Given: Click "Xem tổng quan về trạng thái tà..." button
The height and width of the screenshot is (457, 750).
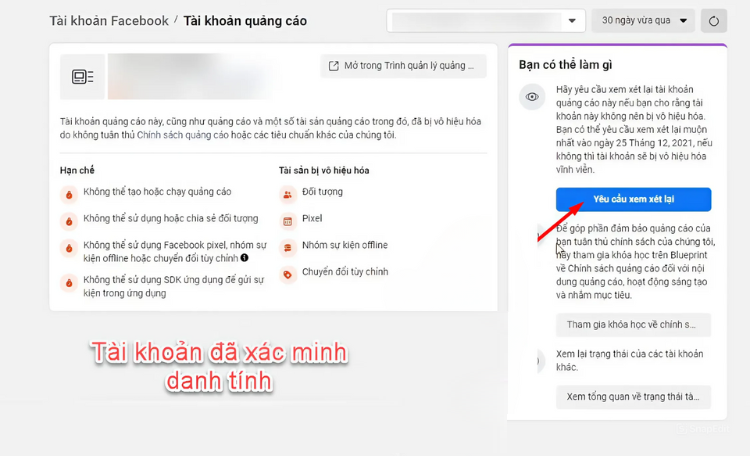Looking at the screenshot, I should pyautogui.click(x=633, y=397).
